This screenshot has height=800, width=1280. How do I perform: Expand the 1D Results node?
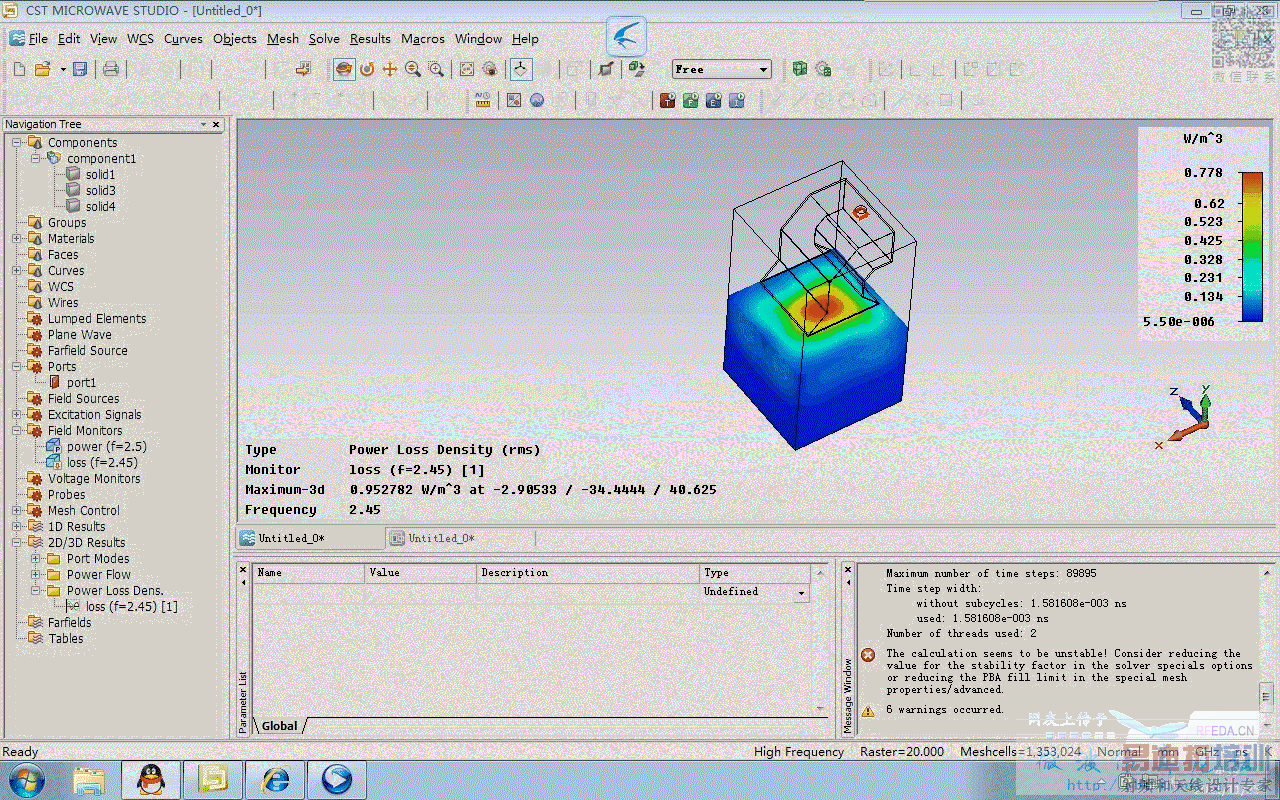coord(17,527)
